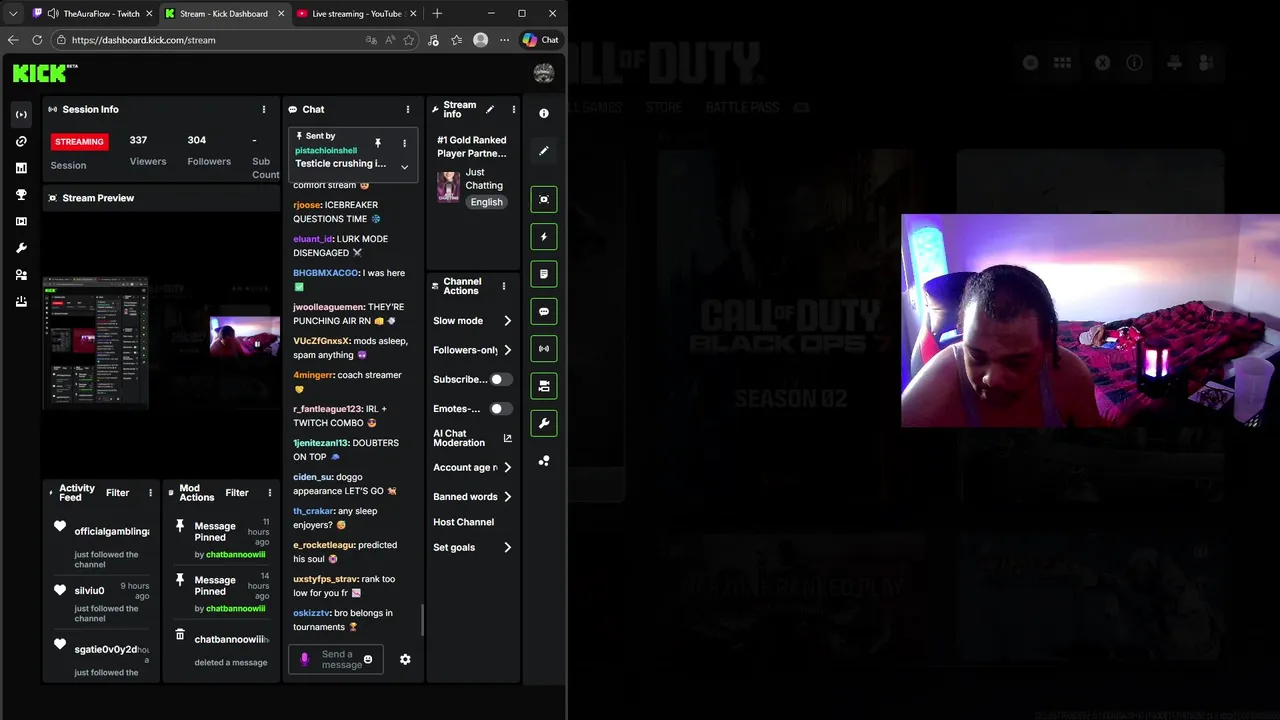
Task: Open the video clips icon in left sidebar
Action: pos(21,221)
